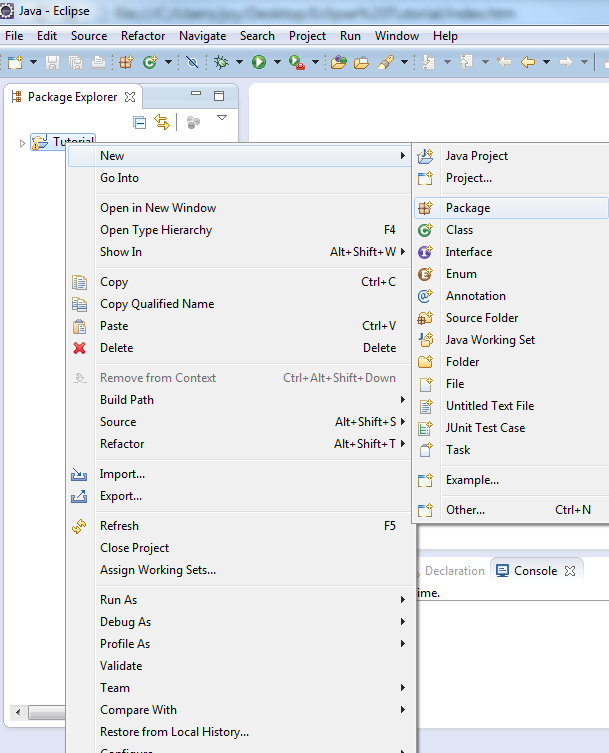The image size is (609, 753).
Task: Open the Refactor menu in menu bar
Action: click(143, 36)
